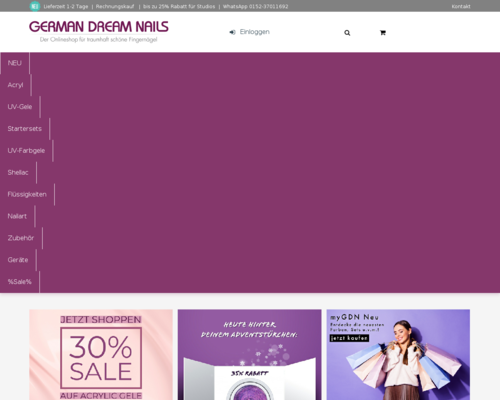
Task: Click the German Dream Nails logo
Action: (x=99, y=27)
